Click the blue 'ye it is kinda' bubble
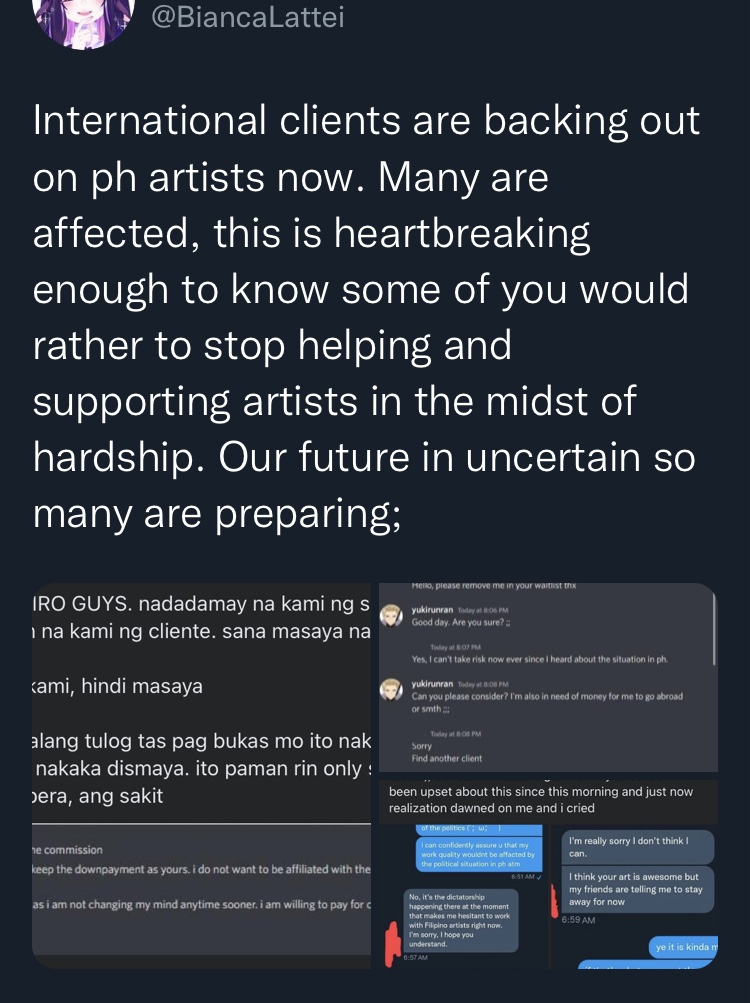Image resolution: width=750 pixels, height=1003 pixels. 683,946
